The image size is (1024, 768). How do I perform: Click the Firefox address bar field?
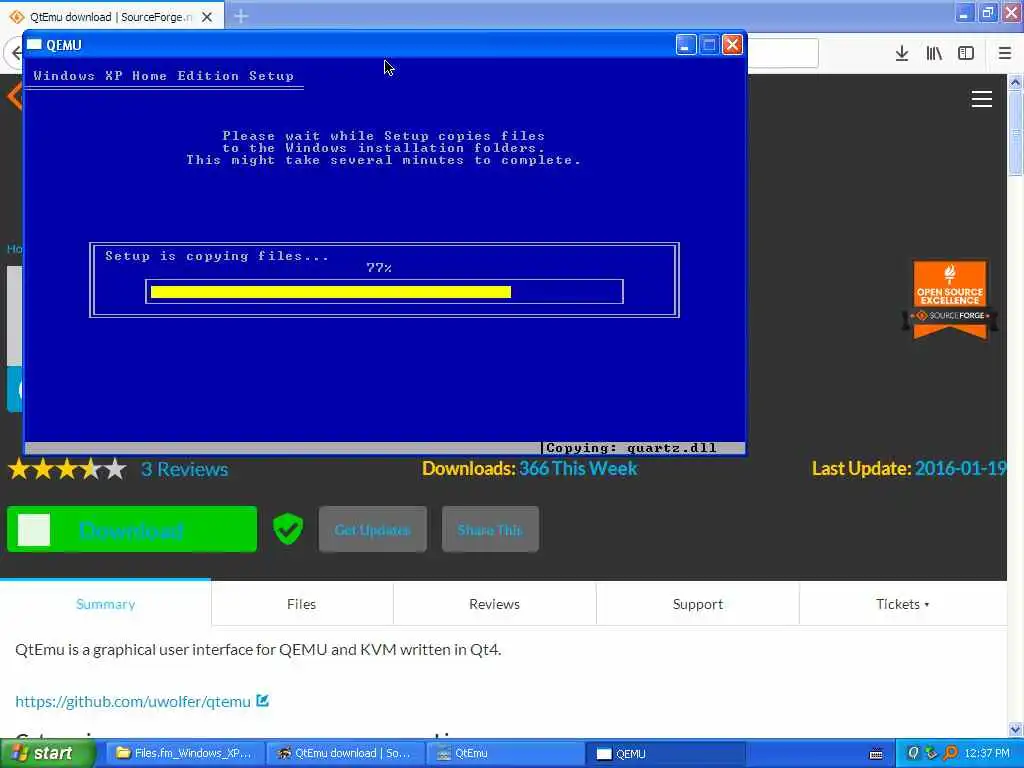click(782, 54)
